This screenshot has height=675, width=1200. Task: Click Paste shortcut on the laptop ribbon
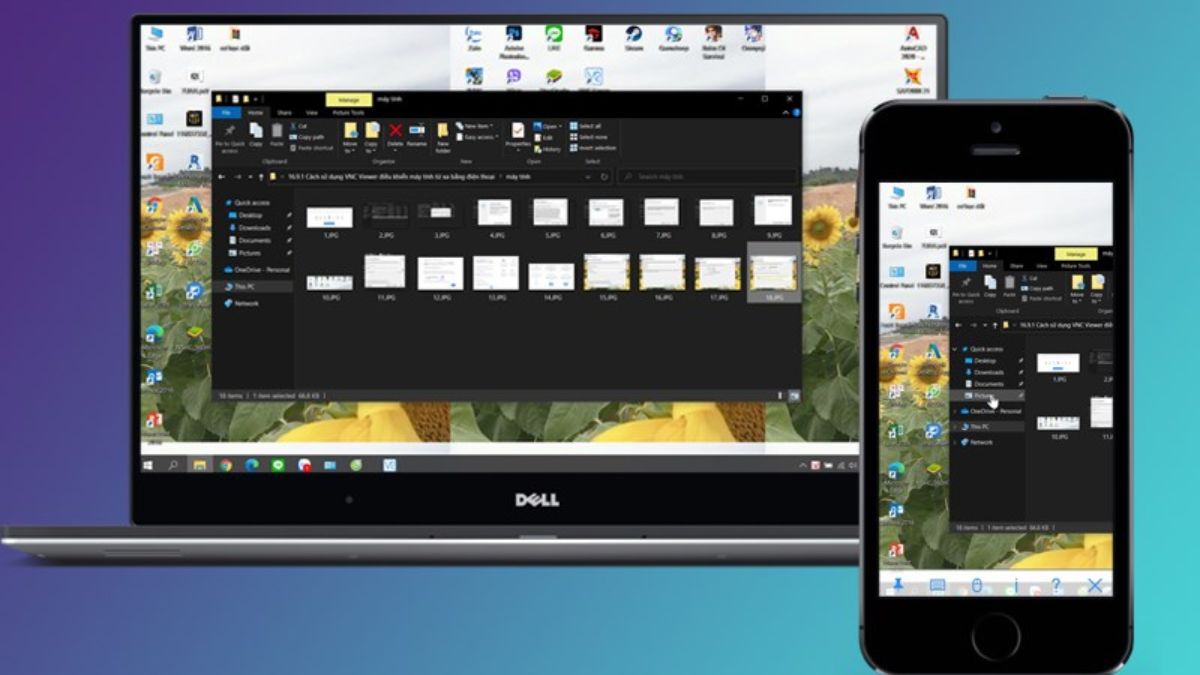(x=314, y=148)
